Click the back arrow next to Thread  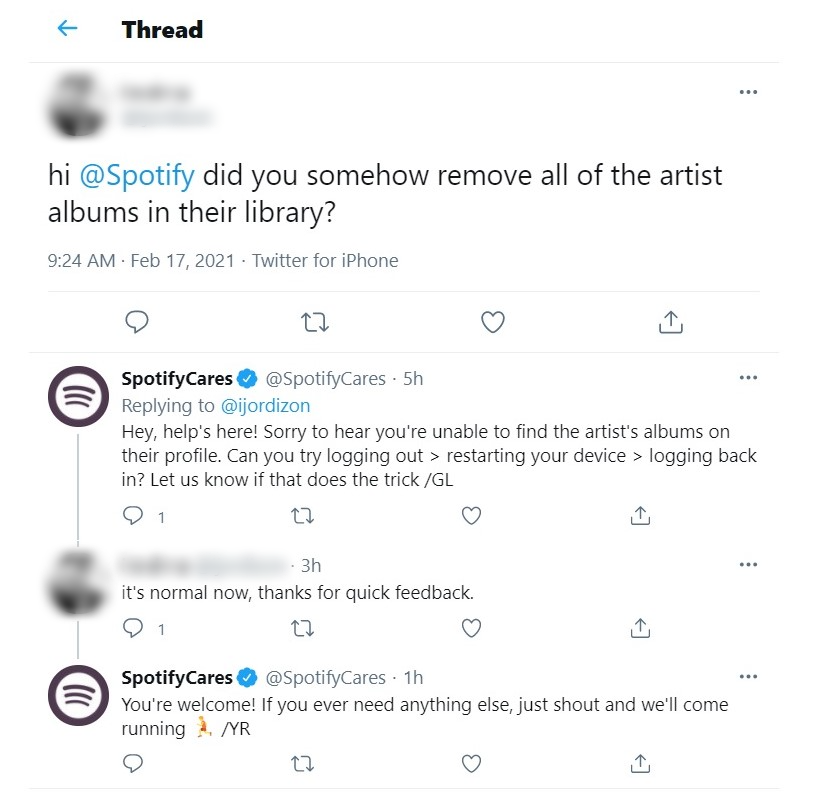pos(67,29)
